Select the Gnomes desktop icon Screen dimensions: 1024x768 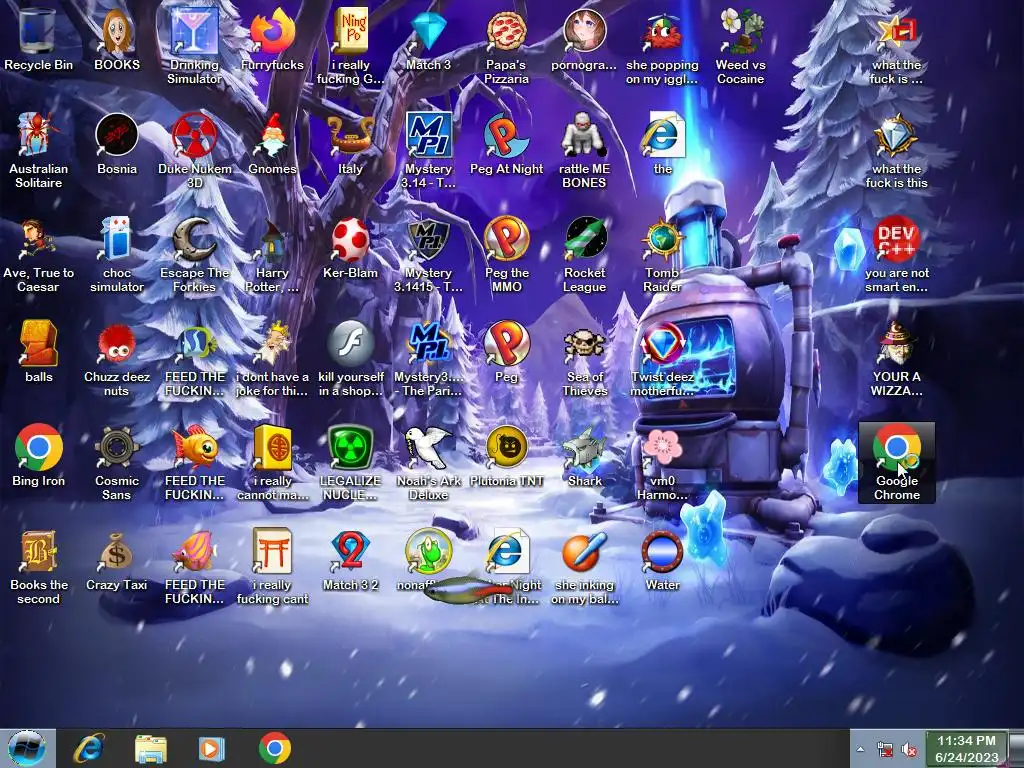(x=272, y=144)
